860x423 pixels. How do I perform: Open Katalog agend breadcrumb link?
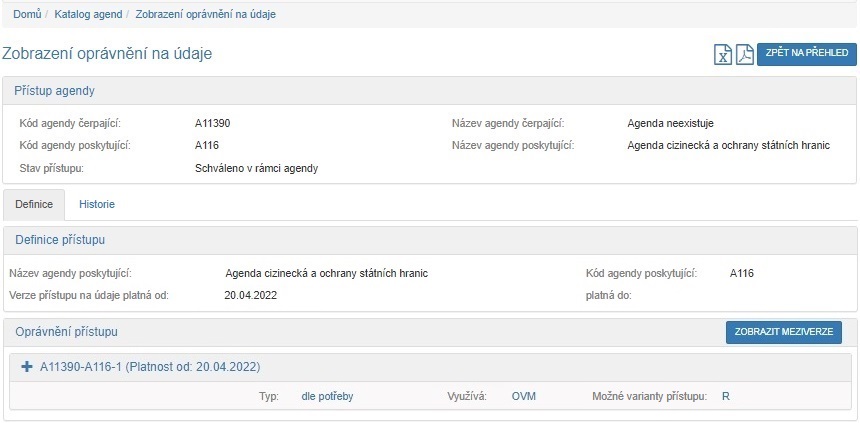[x=88, y=14]
